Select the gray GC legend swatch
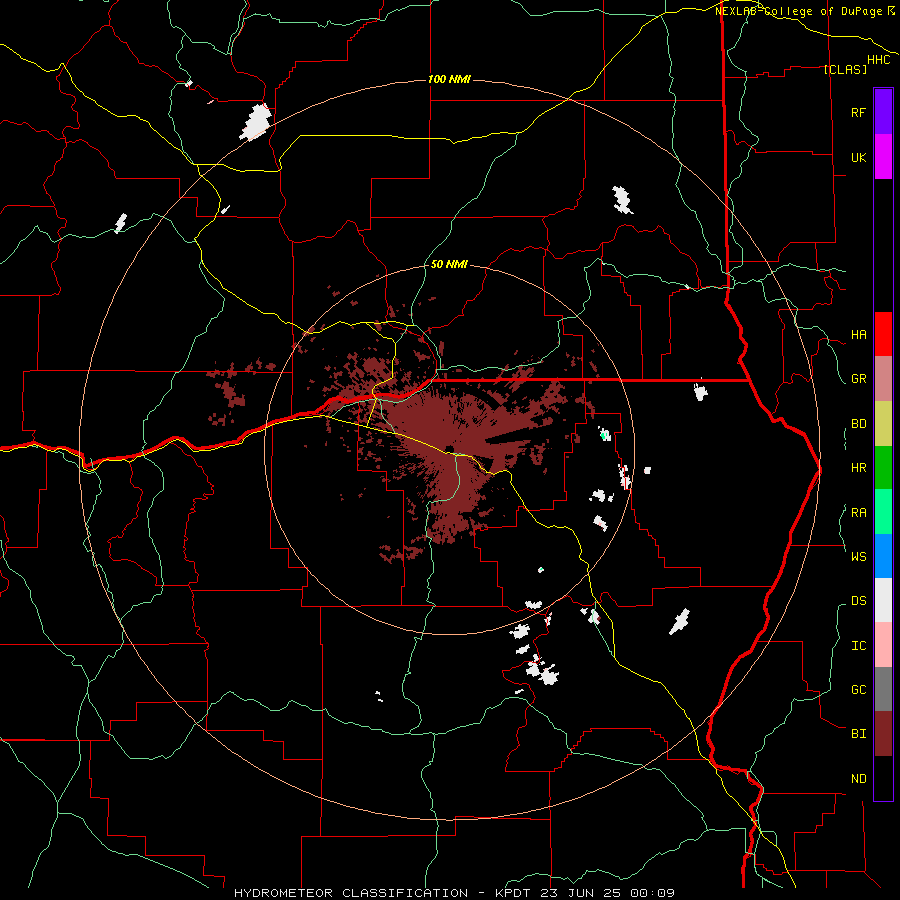 pos(883,689)
